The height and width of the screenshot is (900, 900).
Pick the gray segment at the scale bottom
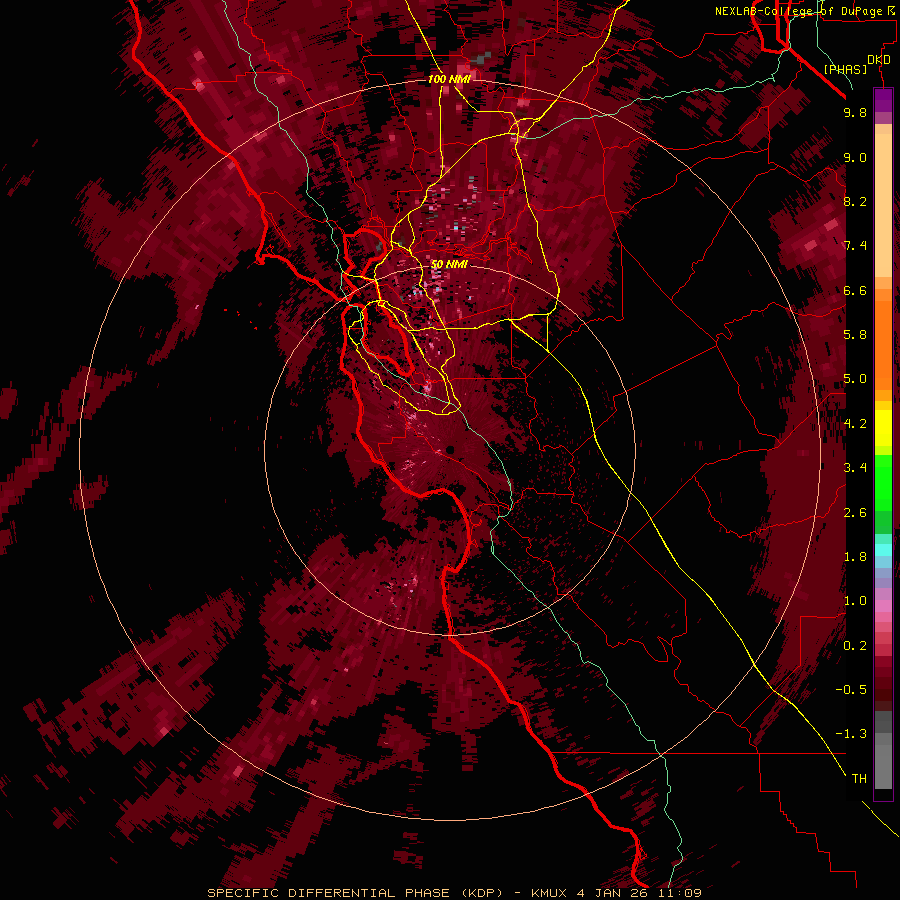click(x=883, y=763)
